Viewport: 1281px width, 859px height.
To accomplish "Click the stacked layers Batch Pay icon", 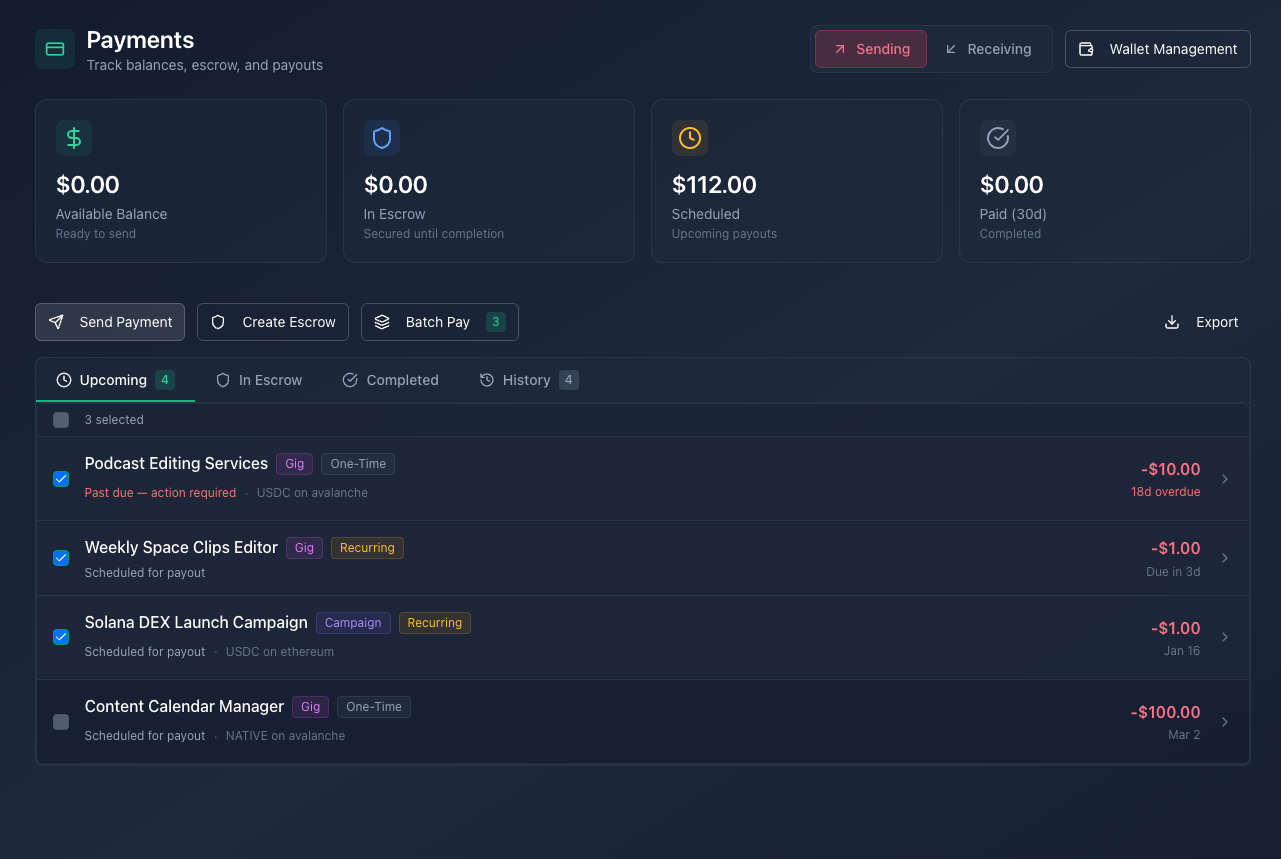I will point(382,322).
